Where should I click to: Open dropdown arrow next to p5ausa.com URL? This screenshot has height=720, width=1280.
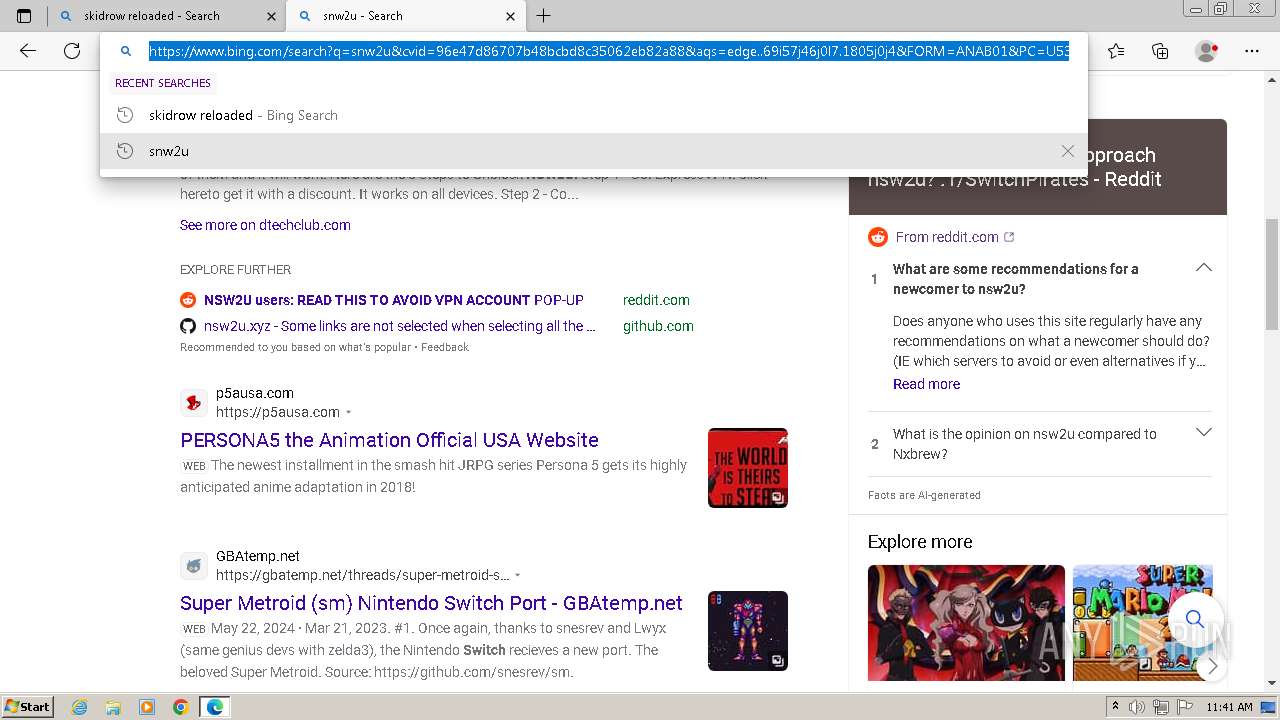point(349,412)
